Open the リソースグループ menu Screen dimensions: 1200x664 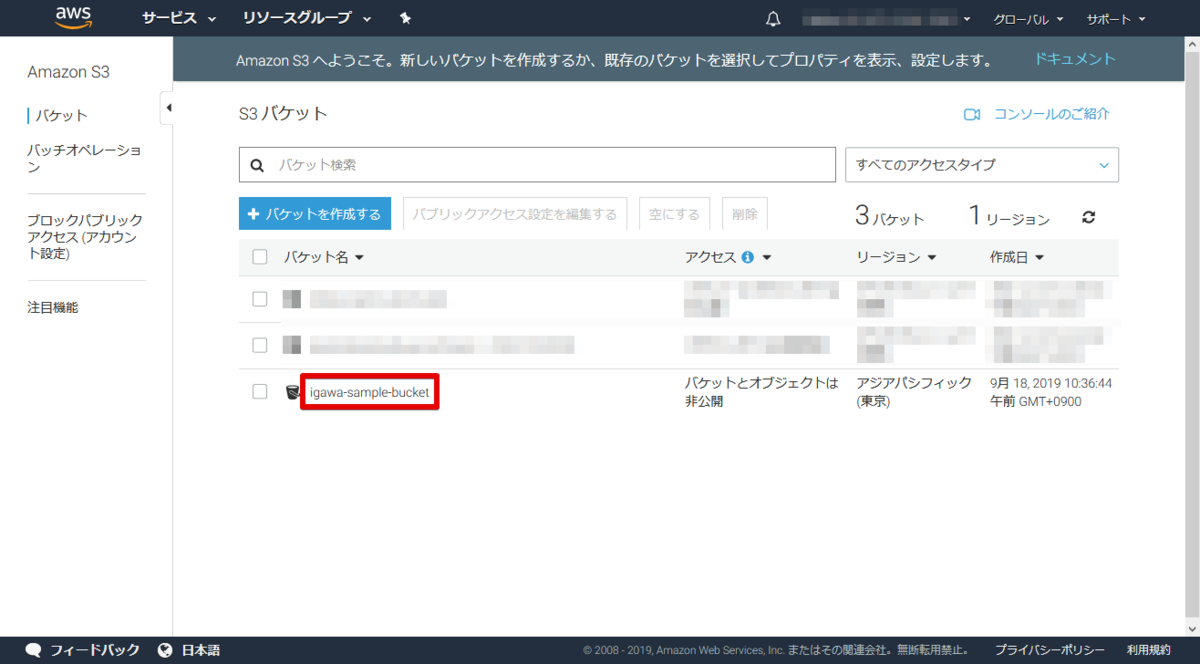coord(306,19)
